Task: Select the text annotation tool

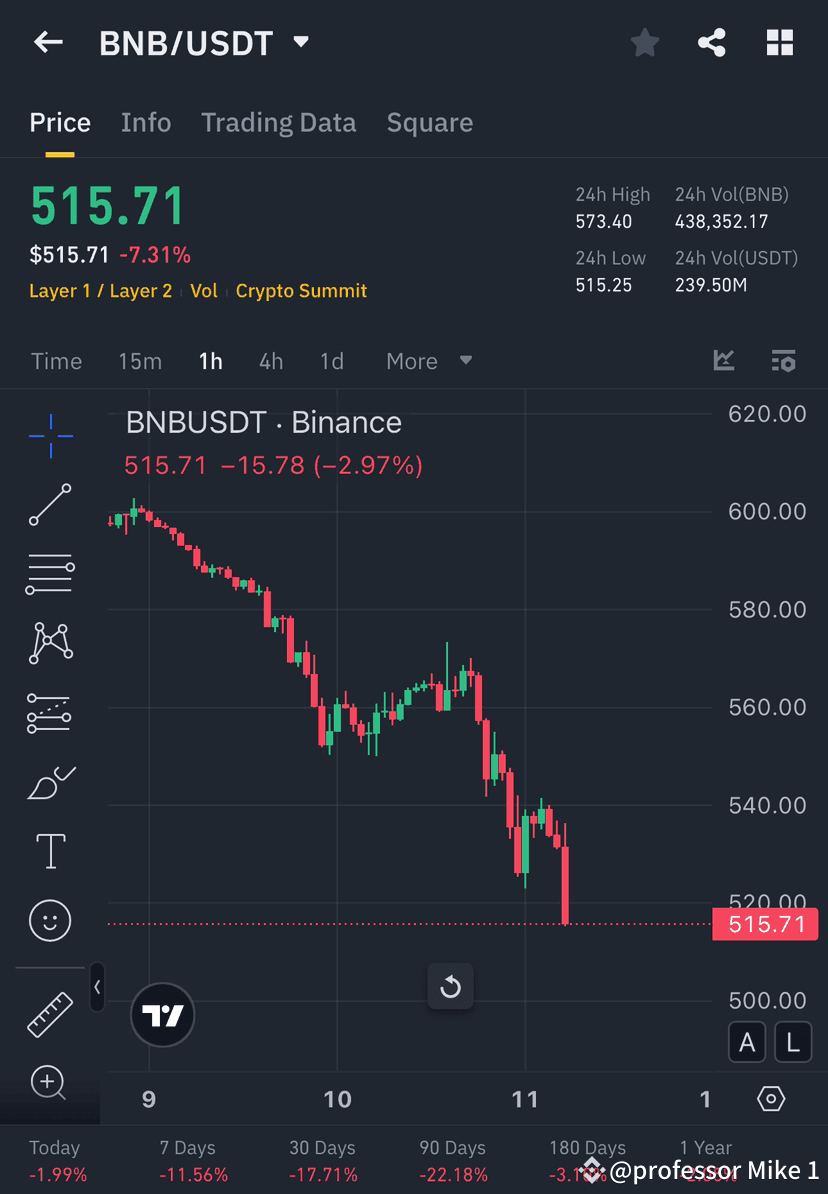Action: click(x=50, y=851)
